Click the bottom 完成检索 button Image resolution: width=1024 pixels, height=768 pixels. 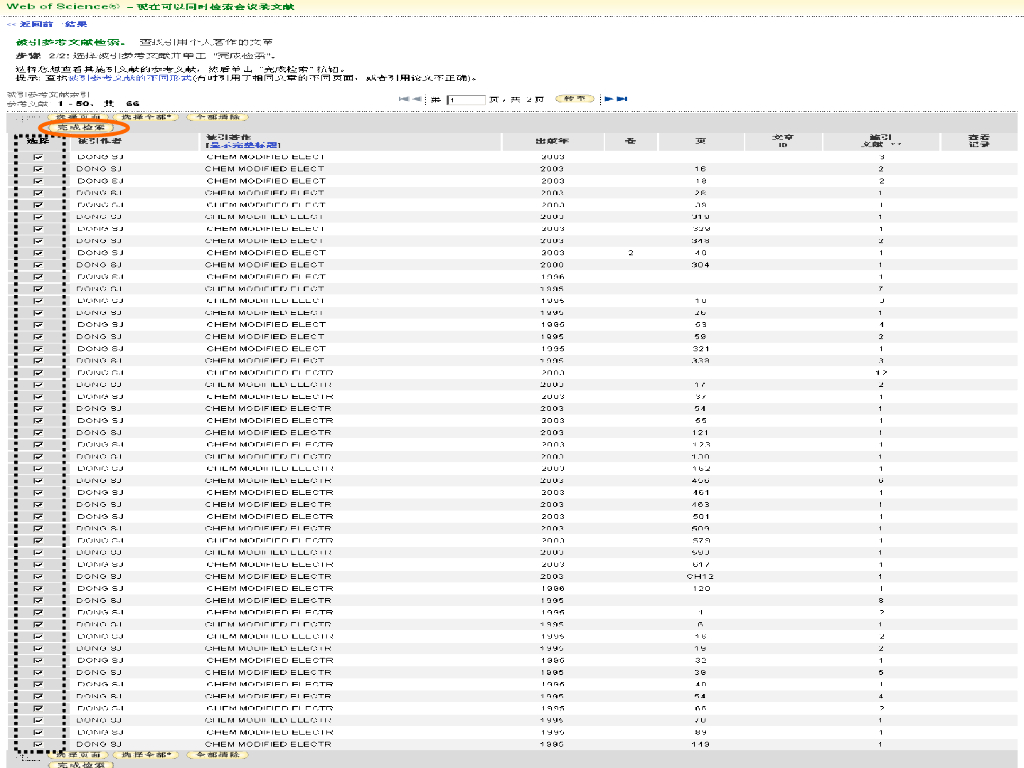(82, 765)
